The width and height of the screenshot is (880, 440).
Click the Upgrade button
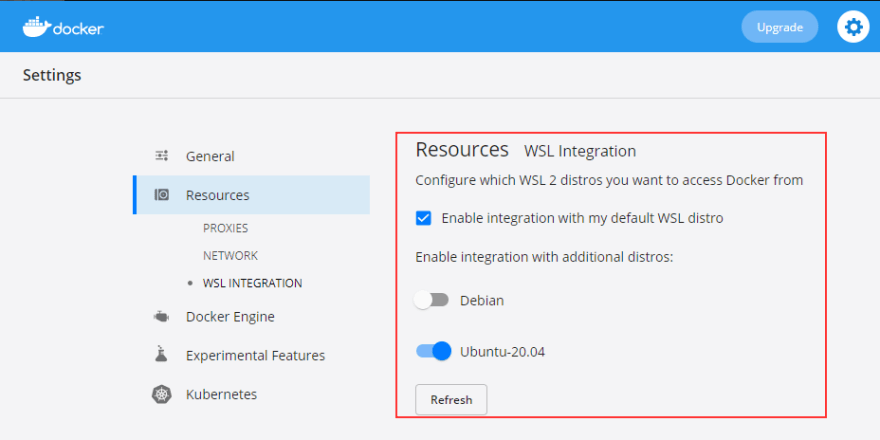coord(780,27)
